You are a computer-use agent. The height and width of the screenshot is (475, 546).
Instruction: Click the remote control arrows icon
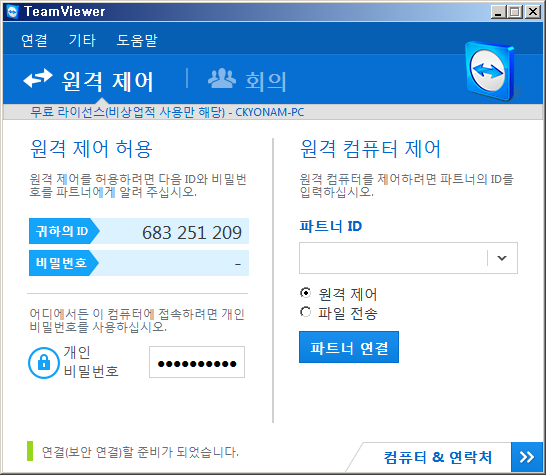(38, 78)
